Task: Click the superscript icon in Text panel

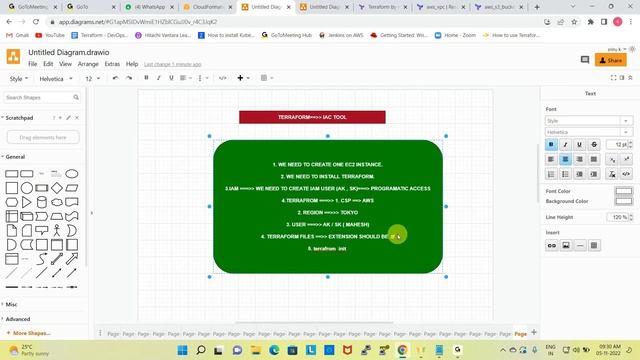Action: (x=626, y=160)
